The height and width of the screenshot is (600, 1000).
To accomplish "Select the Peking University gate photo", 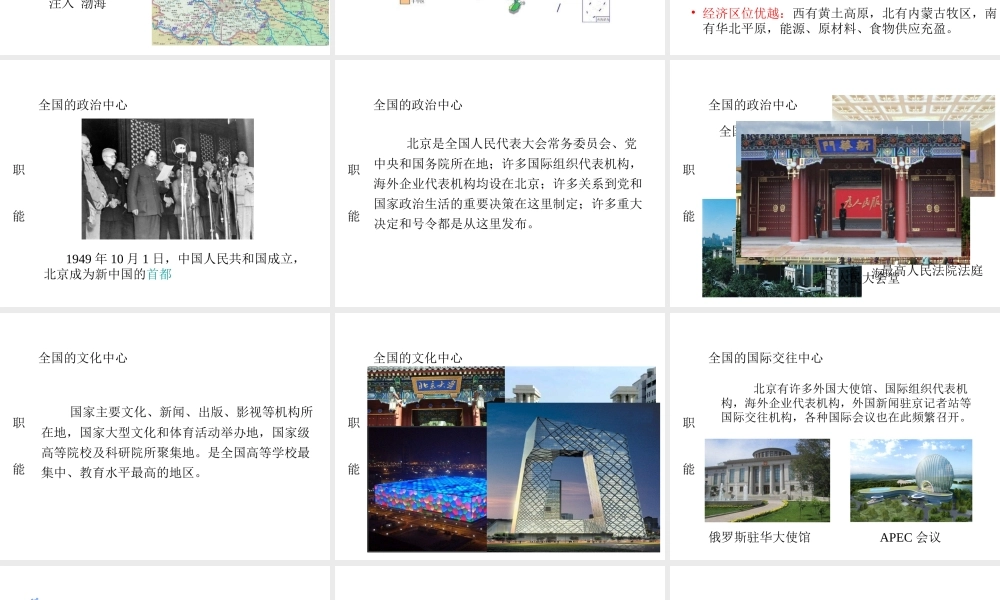I will tap(436, 397).
